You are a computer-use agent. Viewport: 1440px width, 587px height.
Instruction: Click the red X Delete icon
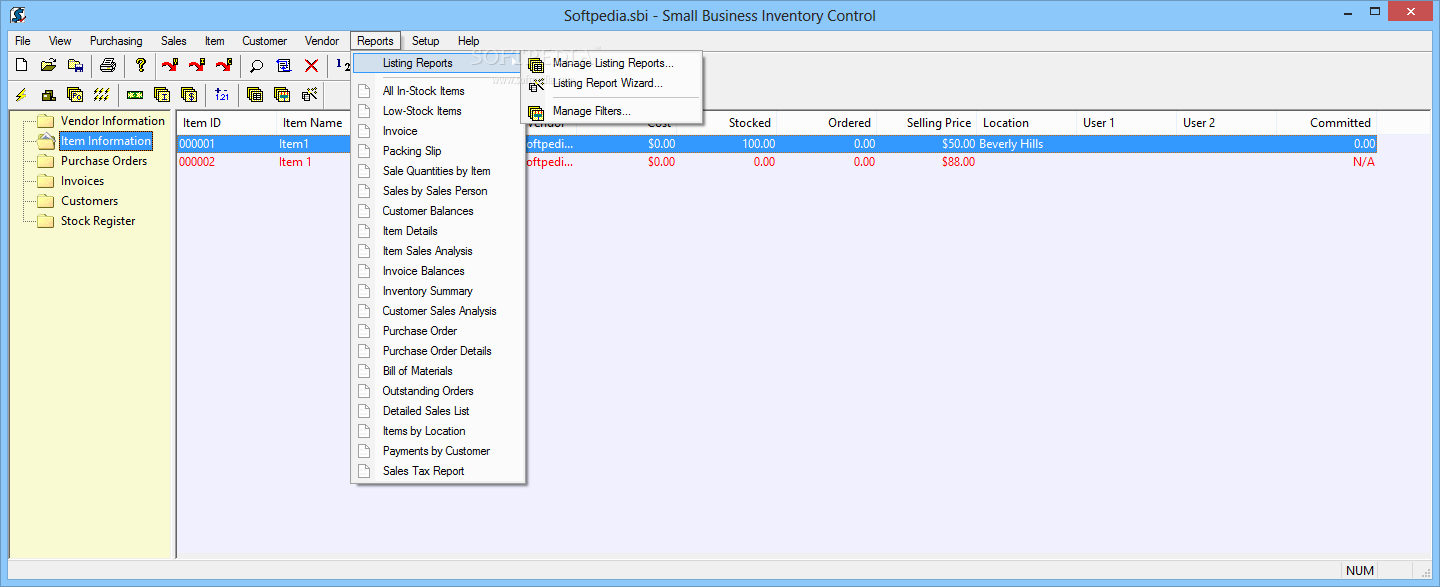pos(311,66)
